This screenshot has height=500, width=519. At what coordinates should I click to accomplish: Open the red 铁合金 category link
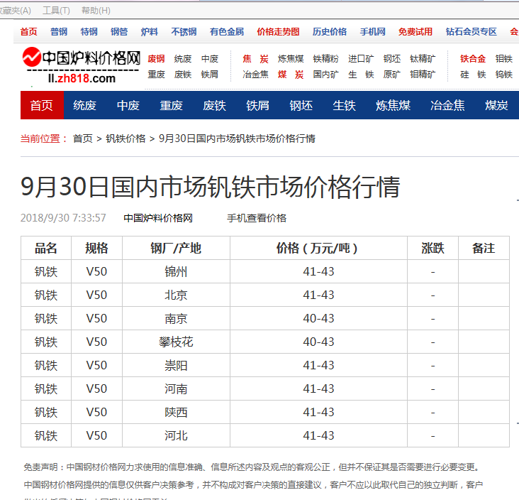(x=473, y=59)
